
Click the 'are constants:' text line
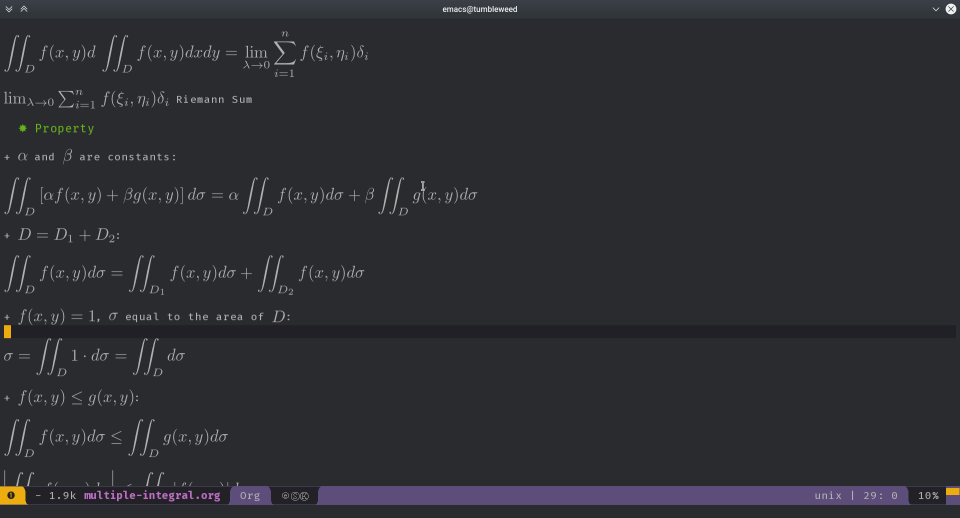coord(127,157)
